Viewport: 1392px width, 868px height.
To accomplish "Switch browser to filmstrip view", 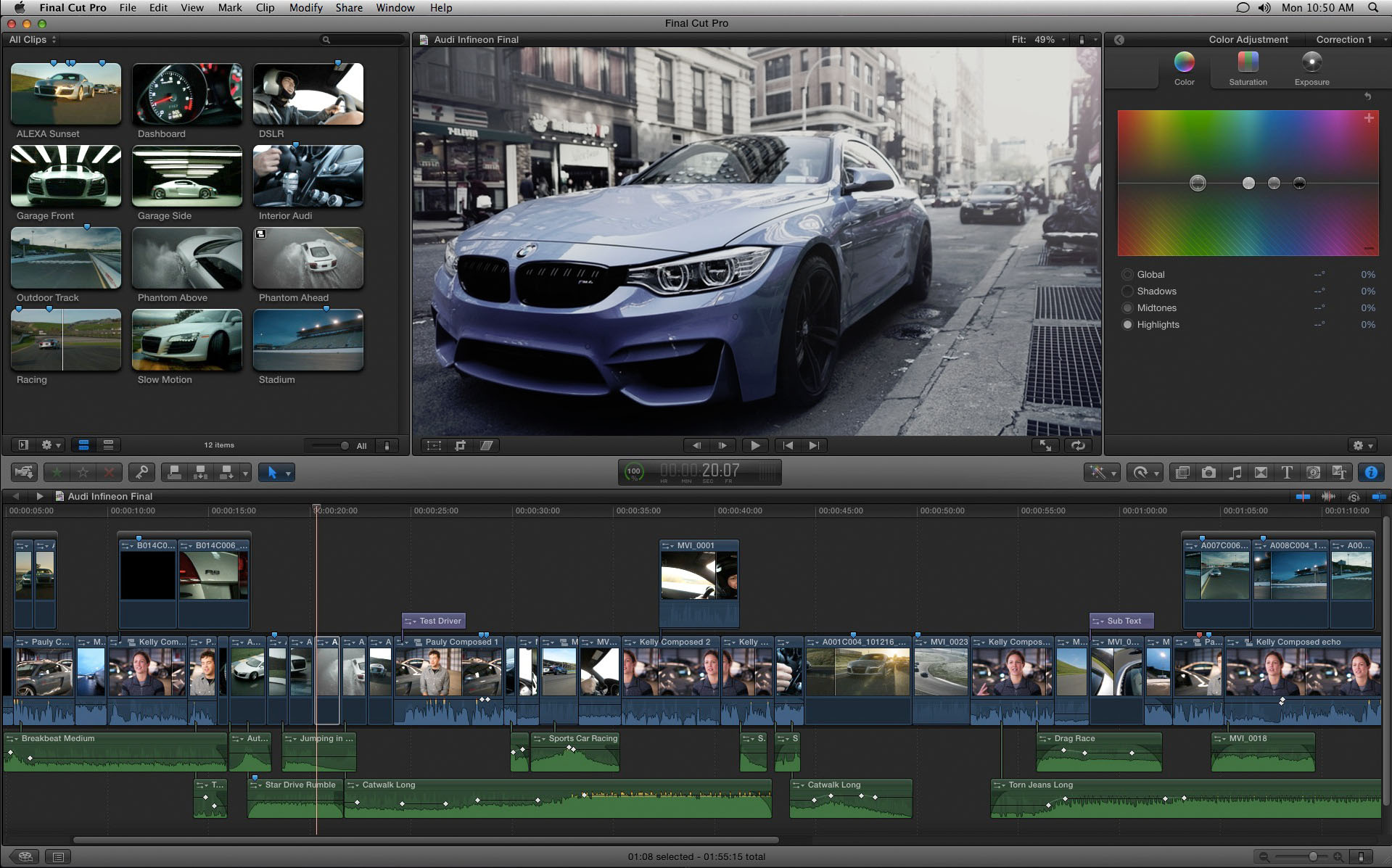I will coord(84,445).
